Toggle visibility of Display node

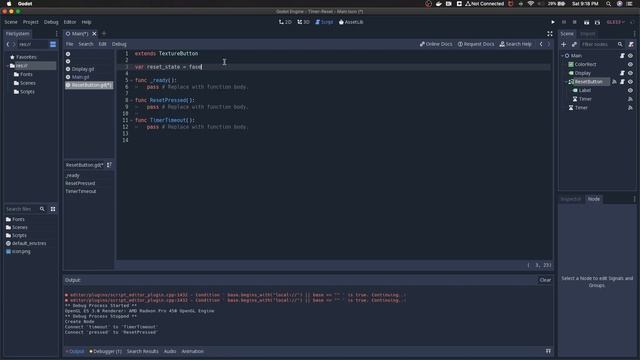630,73
